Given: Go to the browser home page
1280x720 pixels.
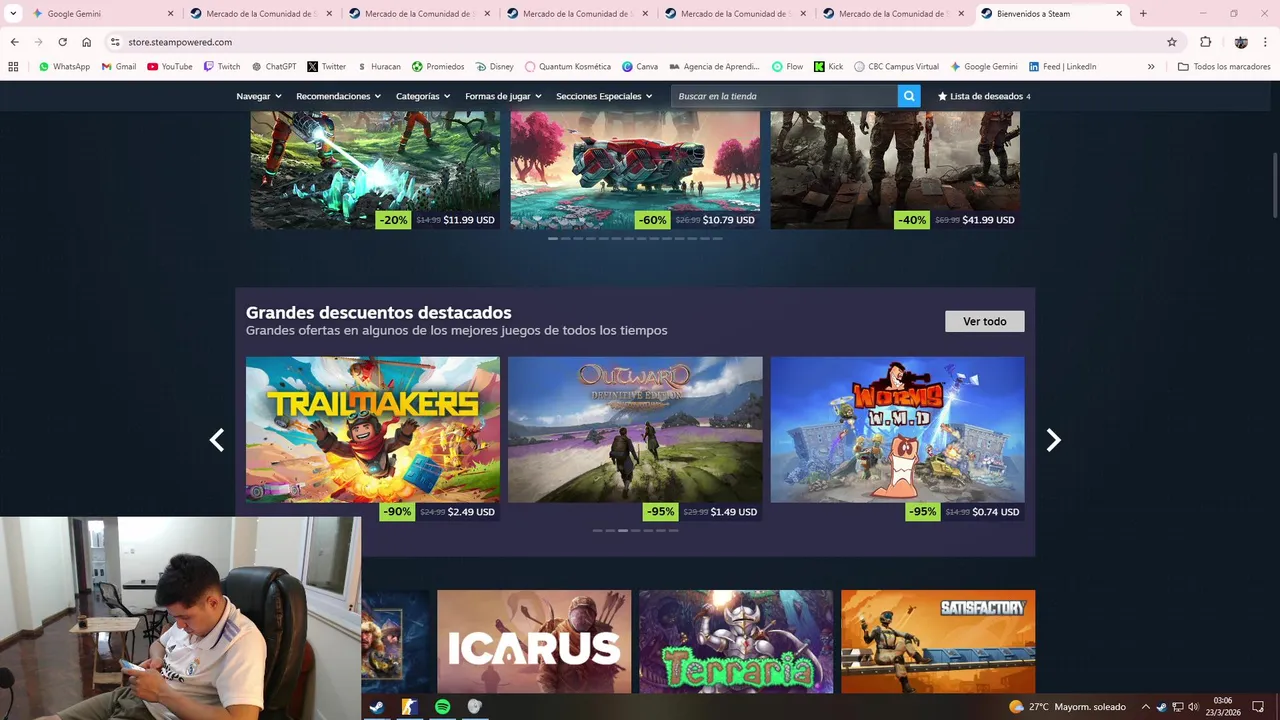Looking at the screenshot, I should [87, 42].
